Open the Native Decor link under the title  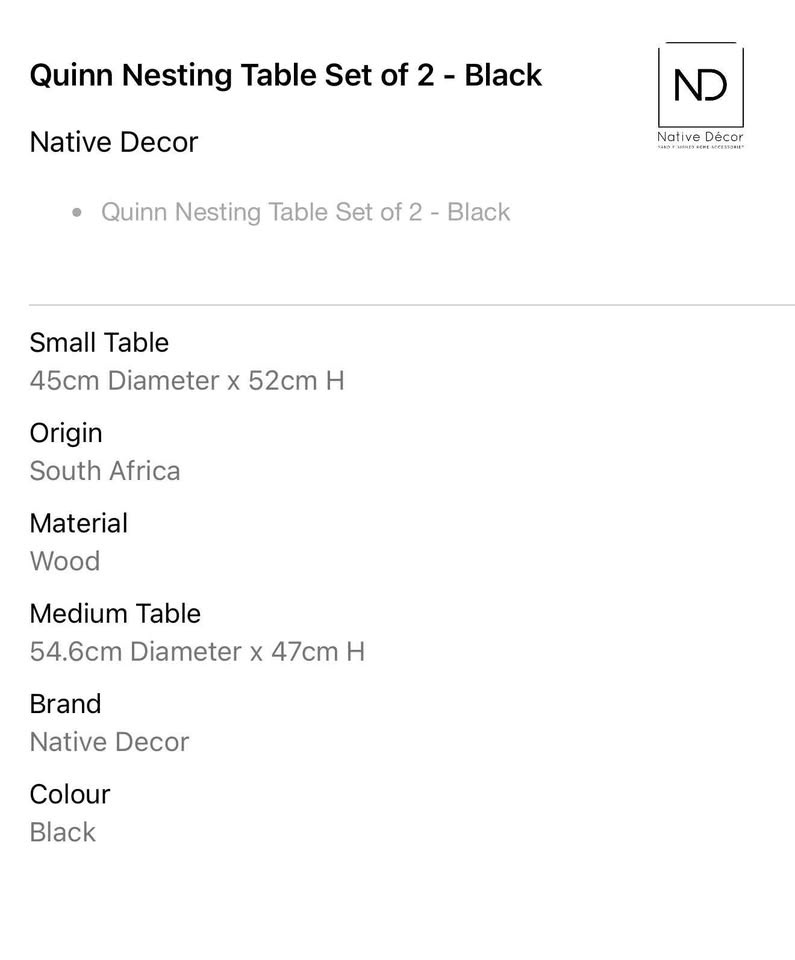point(114,142)
